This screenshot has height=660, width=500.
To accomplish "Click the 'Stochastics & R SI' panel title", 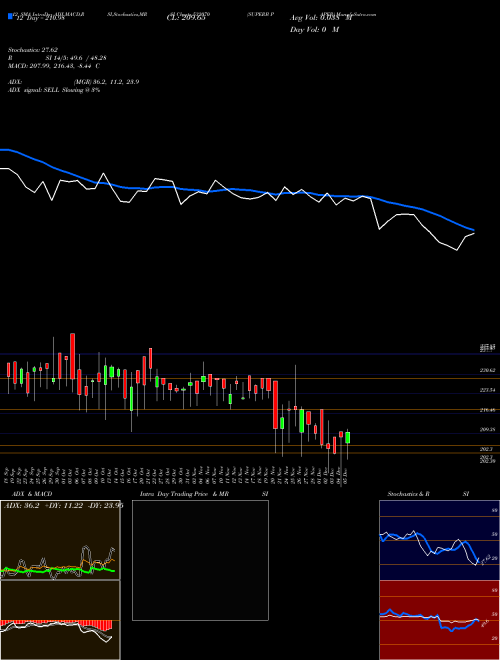I will (x=428, y=494).
